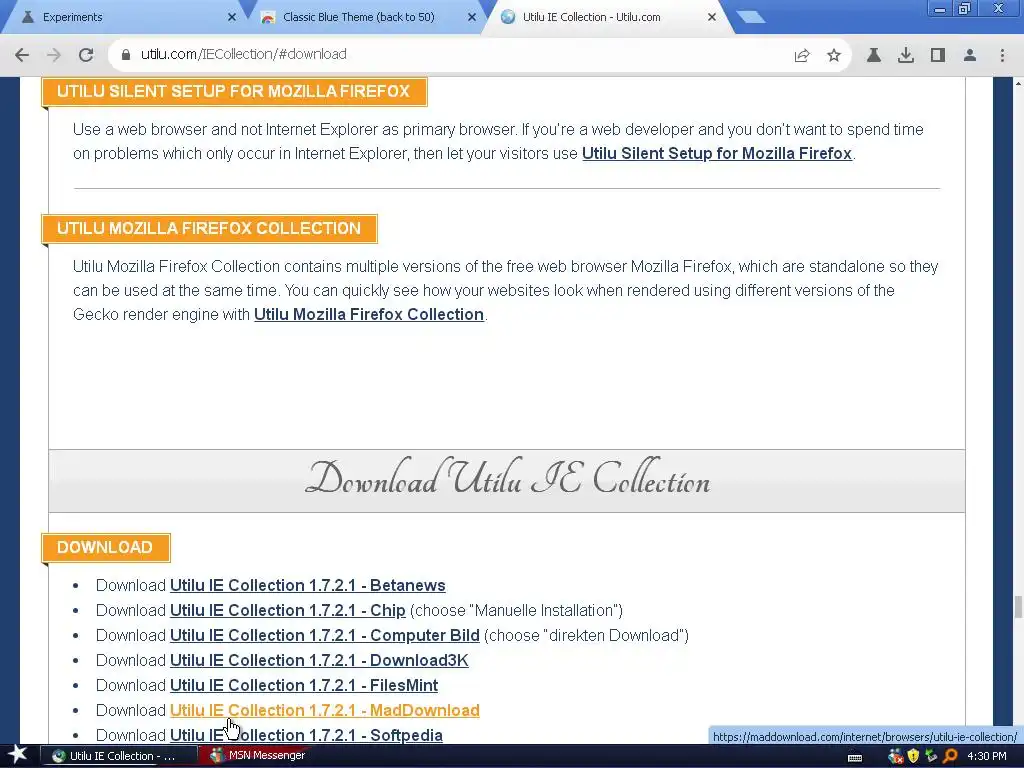
Task: Open MSN Messenger taskbar button
Action: 258,756
